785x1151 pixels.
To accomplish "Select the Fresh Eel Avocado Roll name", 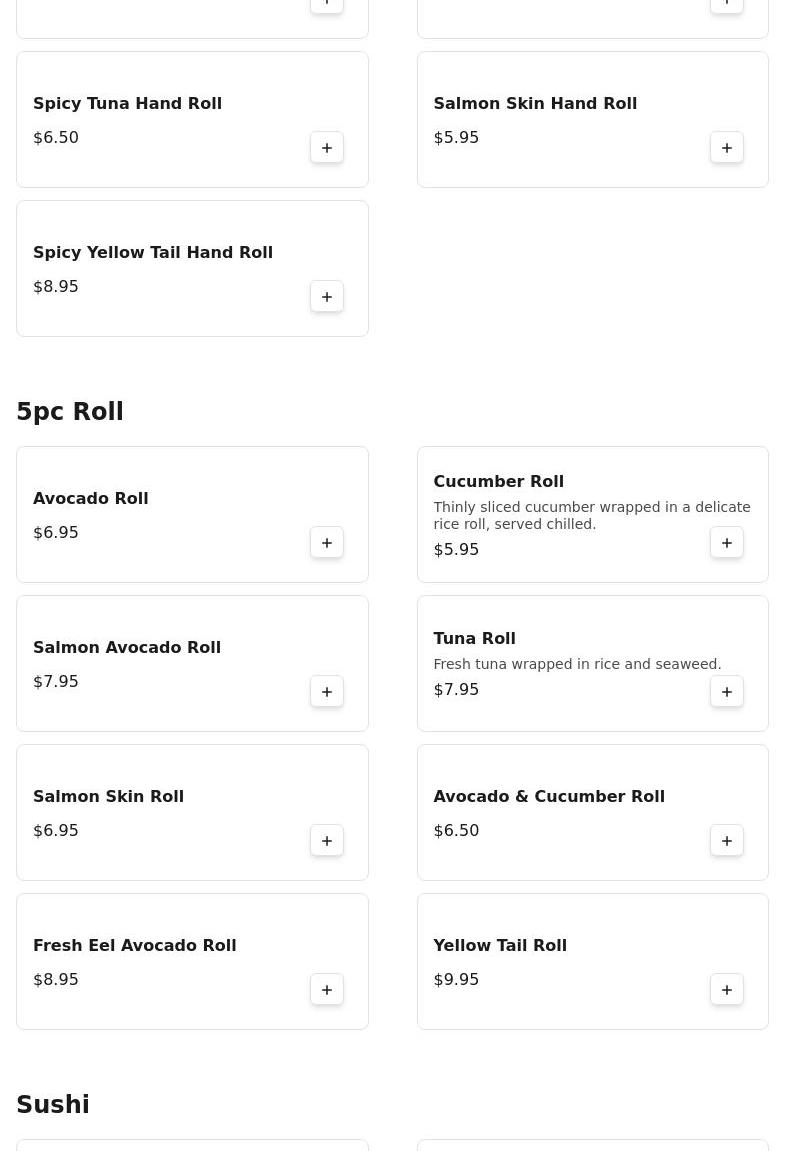I will point(134,946).
